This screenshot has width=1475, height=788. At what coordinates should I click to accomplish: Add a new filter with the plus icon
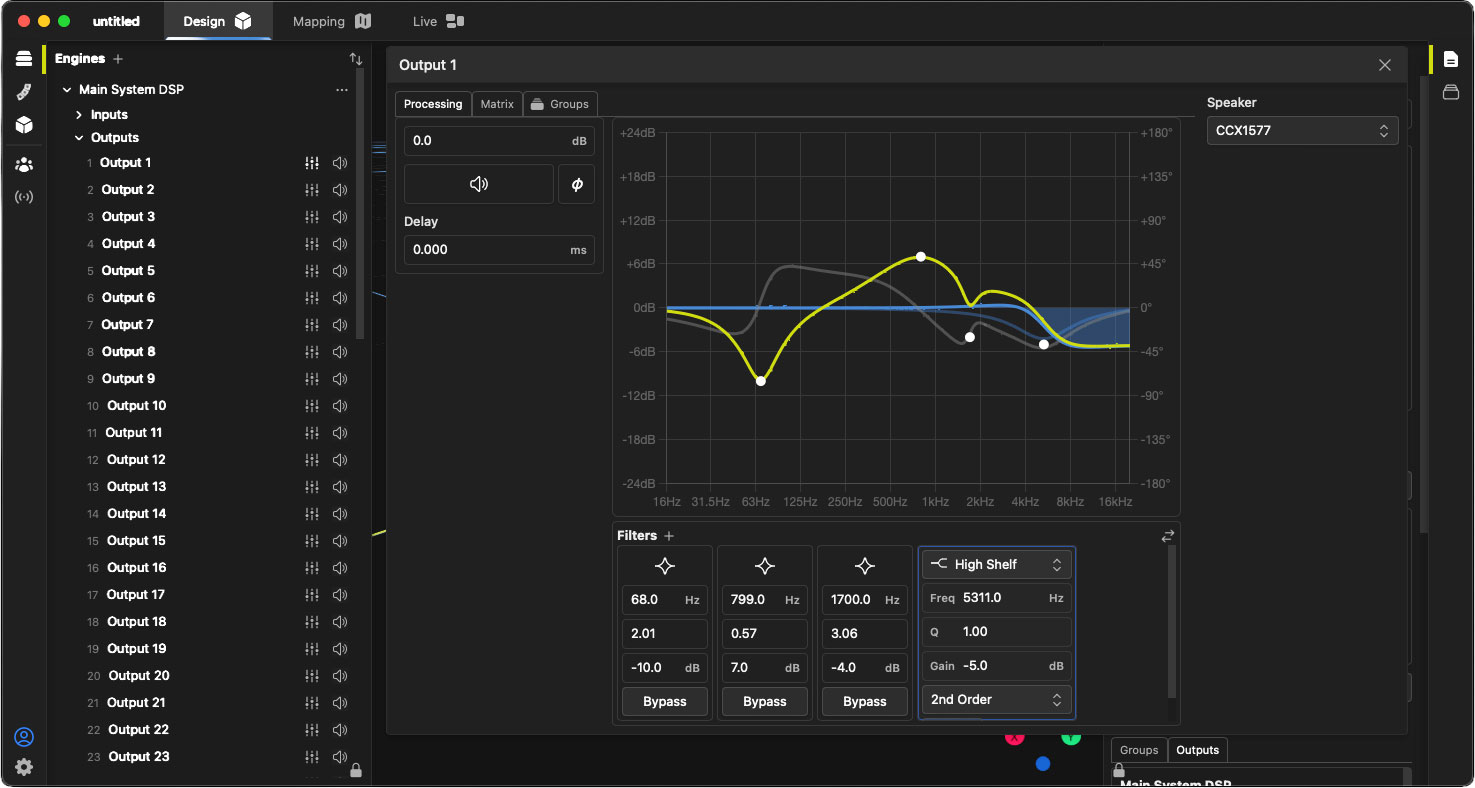click(670, 536)
